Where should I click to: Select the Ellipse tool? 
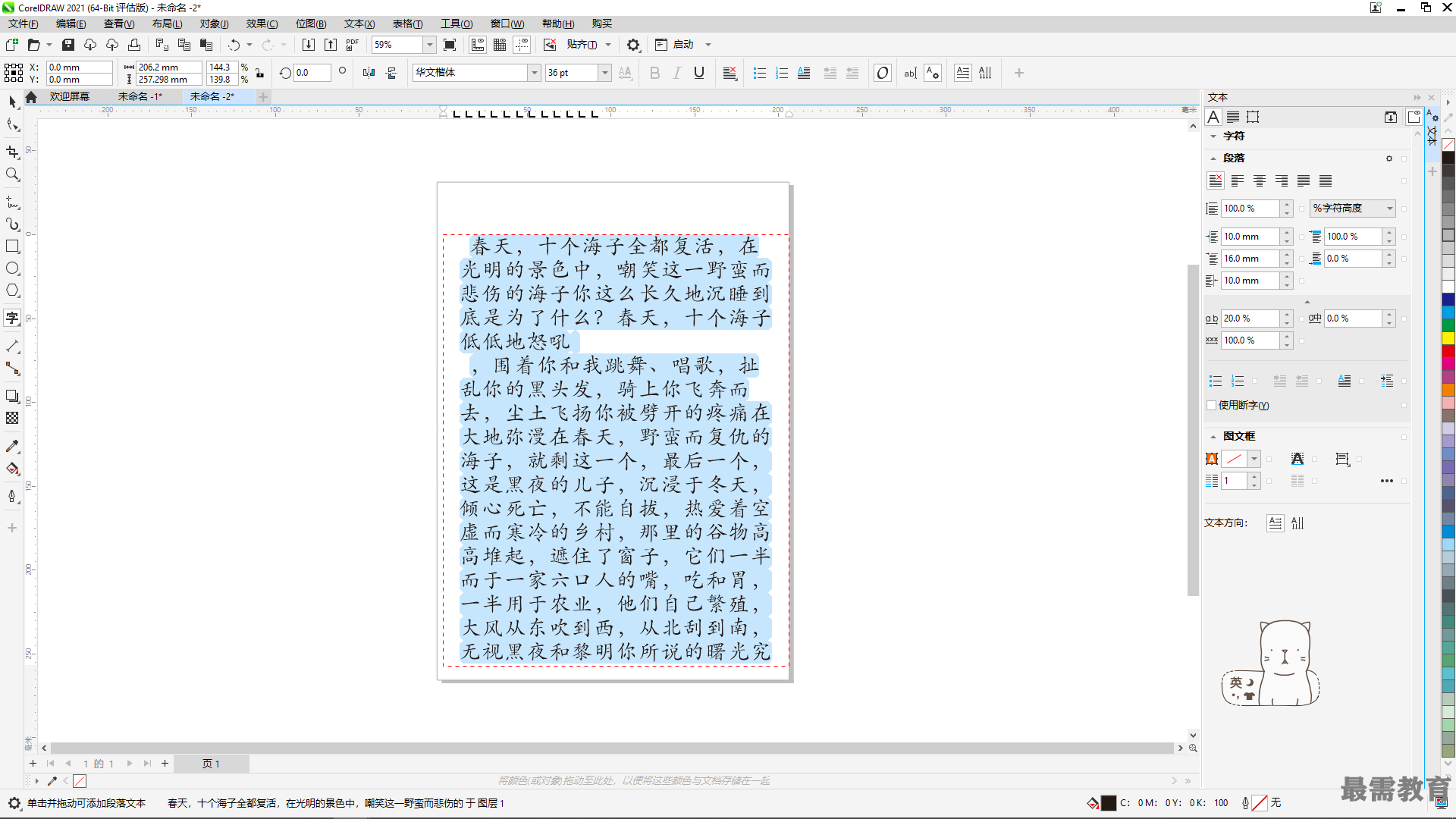[x=12, y=268]
